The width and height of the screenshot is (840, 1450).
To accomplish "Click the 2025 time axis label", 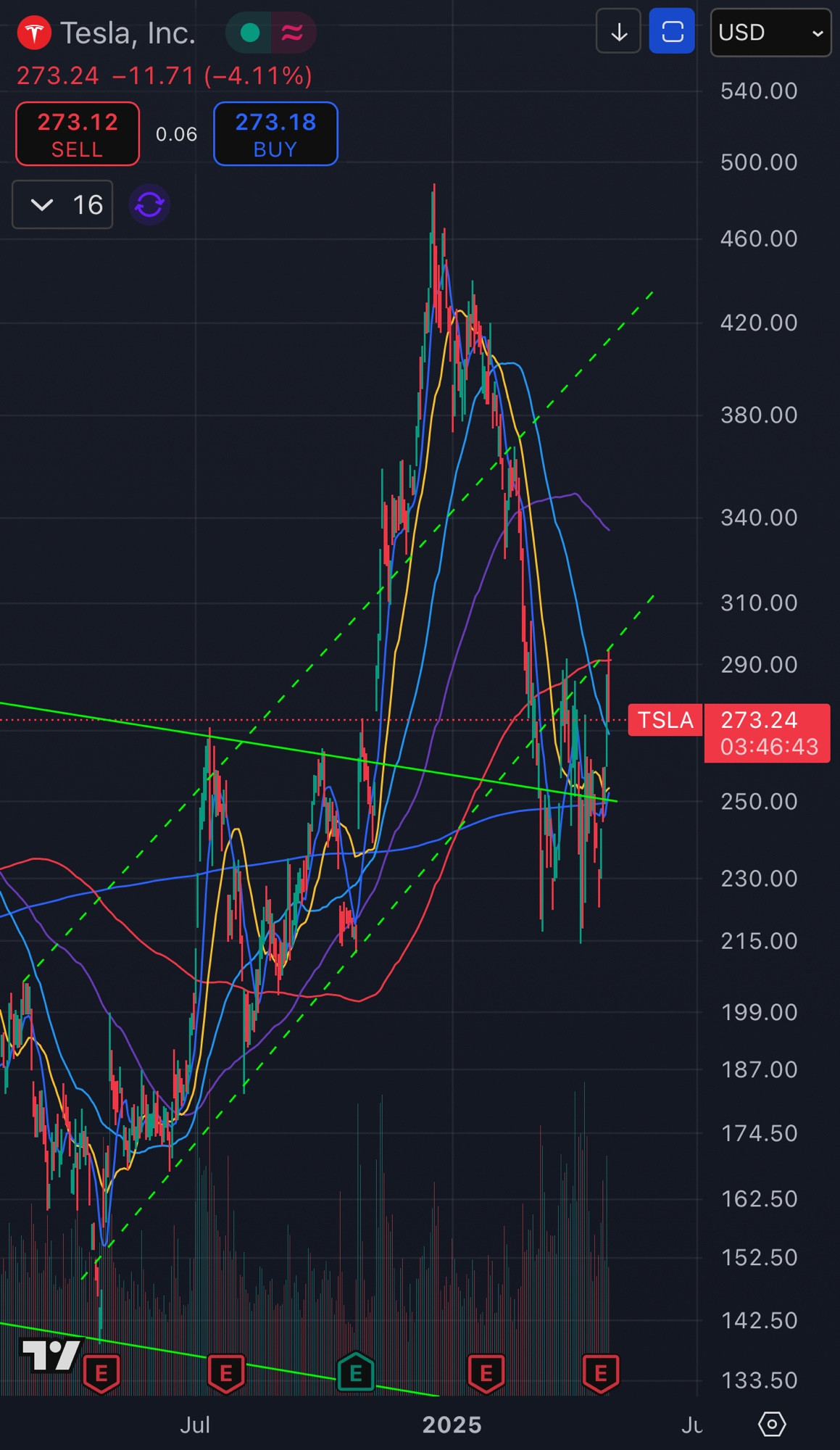I will (x=452, y=1425).
